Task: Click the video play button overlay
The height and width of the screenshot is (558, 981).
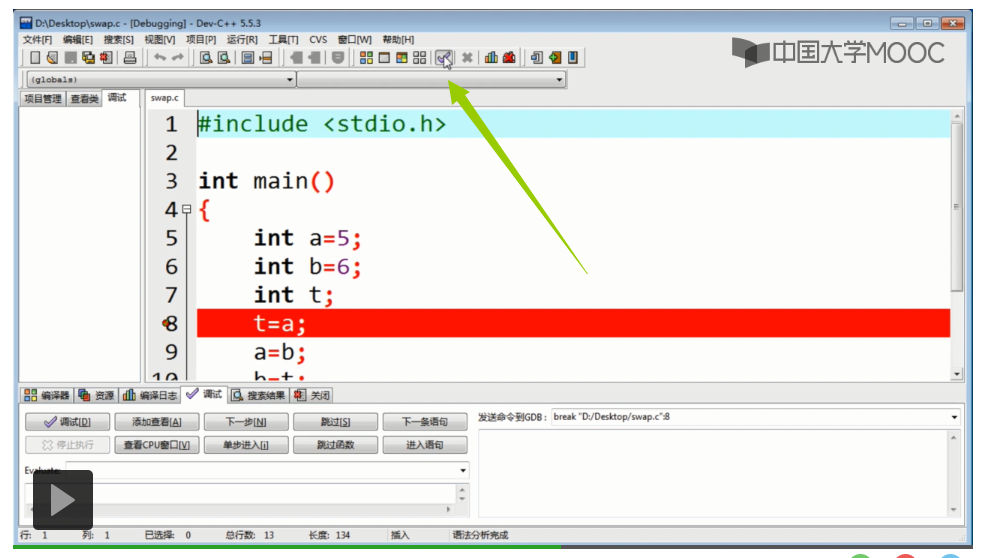Action: point(63,500)
